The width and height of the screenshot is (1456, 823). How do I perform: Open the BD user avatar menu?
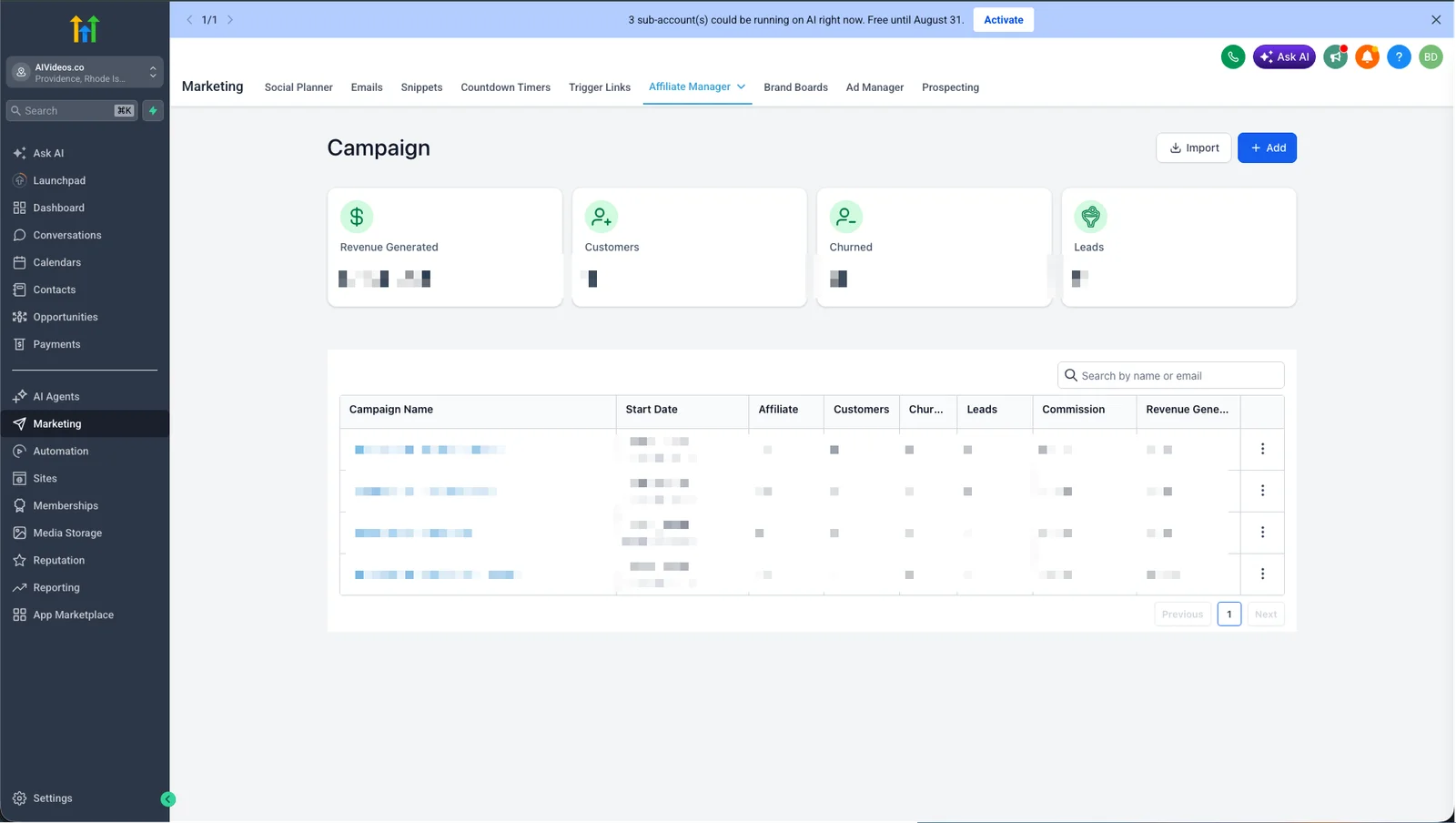coord(1431,56)
